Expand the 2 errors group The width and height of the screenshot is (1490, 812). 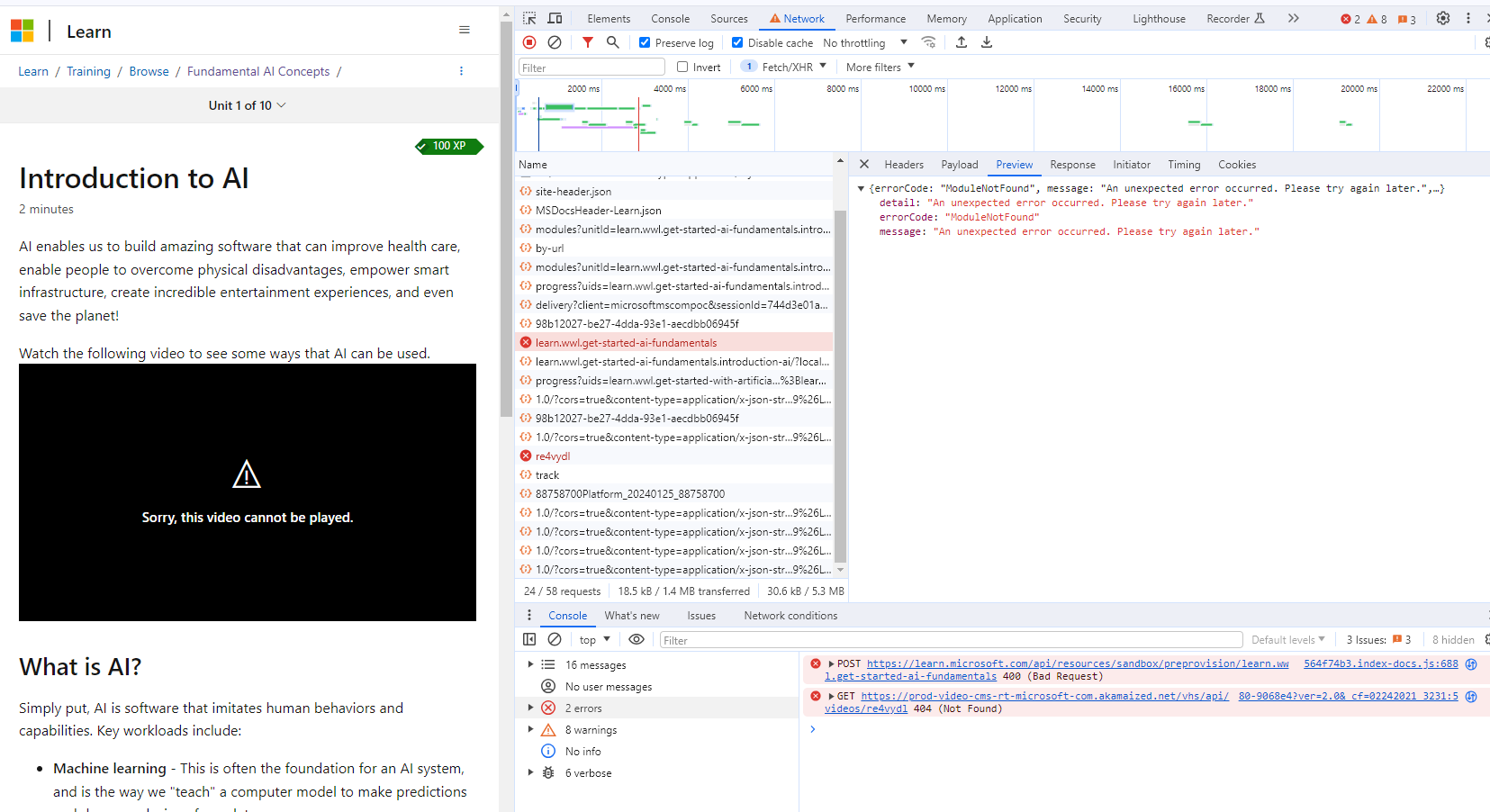(530, 708)
